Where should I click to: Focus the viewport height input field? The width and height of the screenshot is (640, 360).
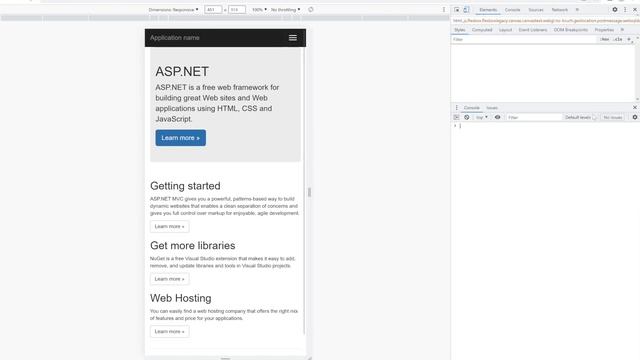[237, 9]
